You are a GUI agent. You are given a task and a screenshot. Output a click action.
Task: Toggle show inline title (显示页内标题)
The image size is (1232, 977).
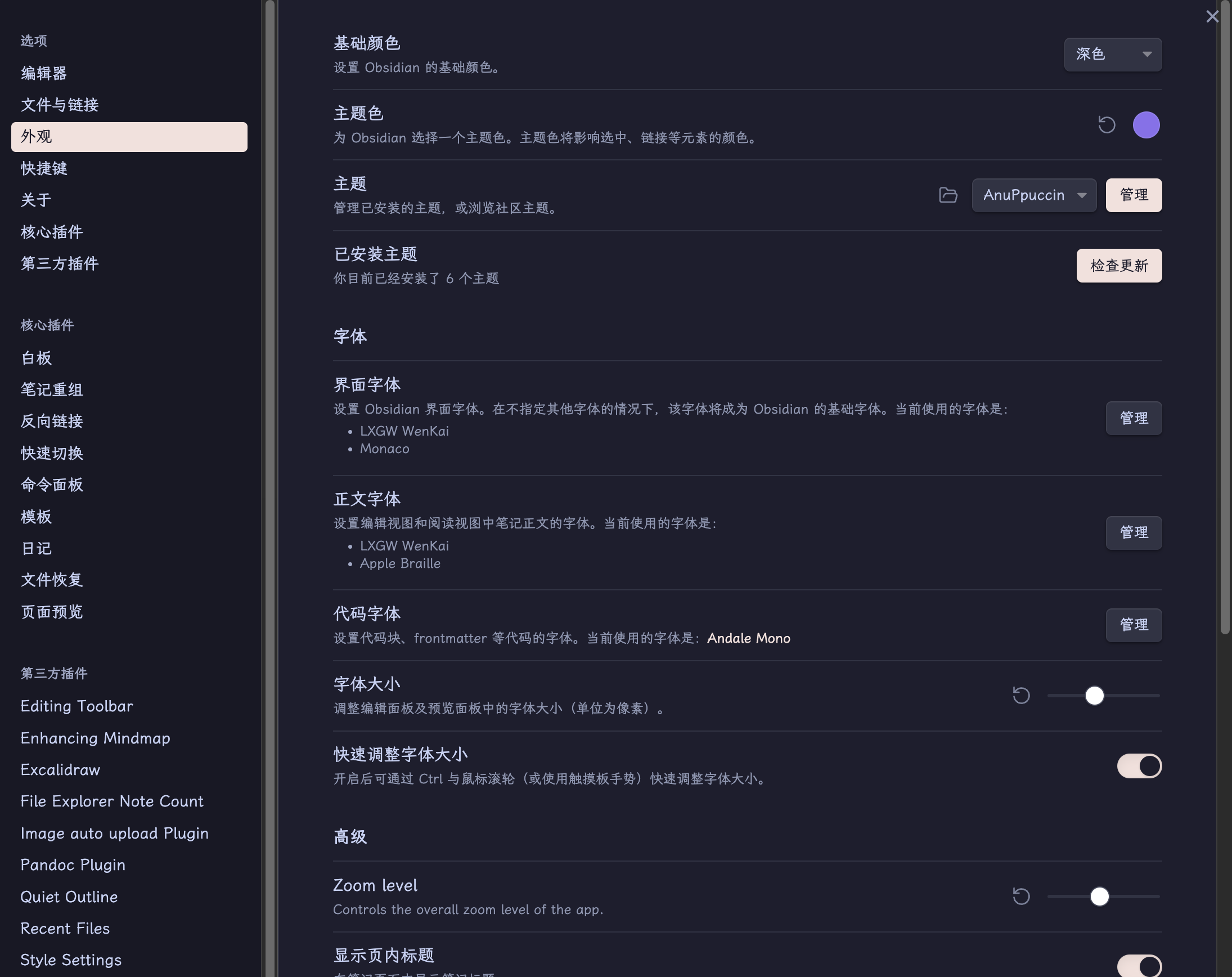point(1139,966)
